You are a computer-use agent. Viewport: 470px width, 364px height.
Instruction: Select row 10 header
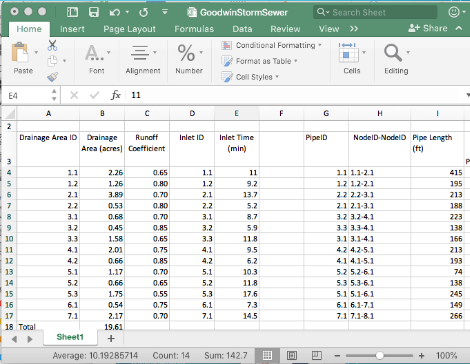[x=9, y=239]
